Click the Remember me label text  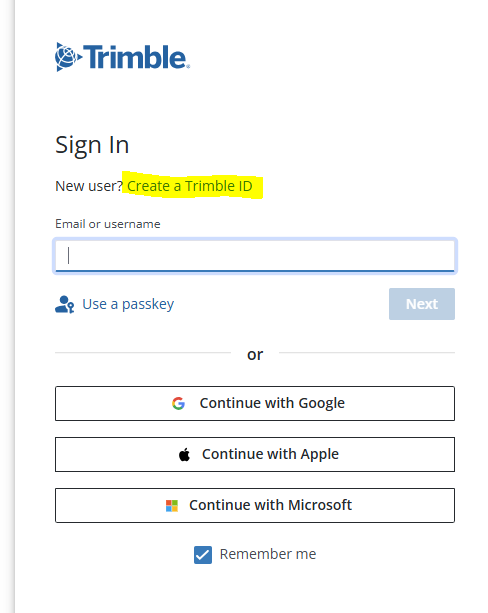click(268, 554)
